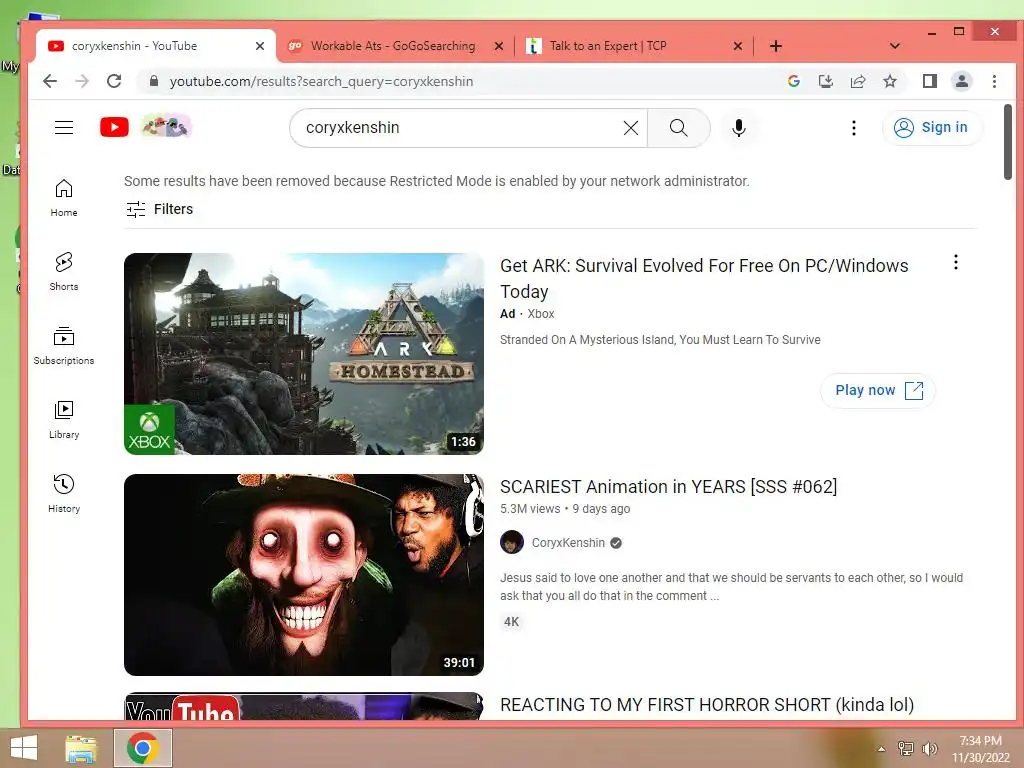Viewport: 1024px width, 768px height.
Task: Click the install app icon in address bar
Action: point(825,81)
